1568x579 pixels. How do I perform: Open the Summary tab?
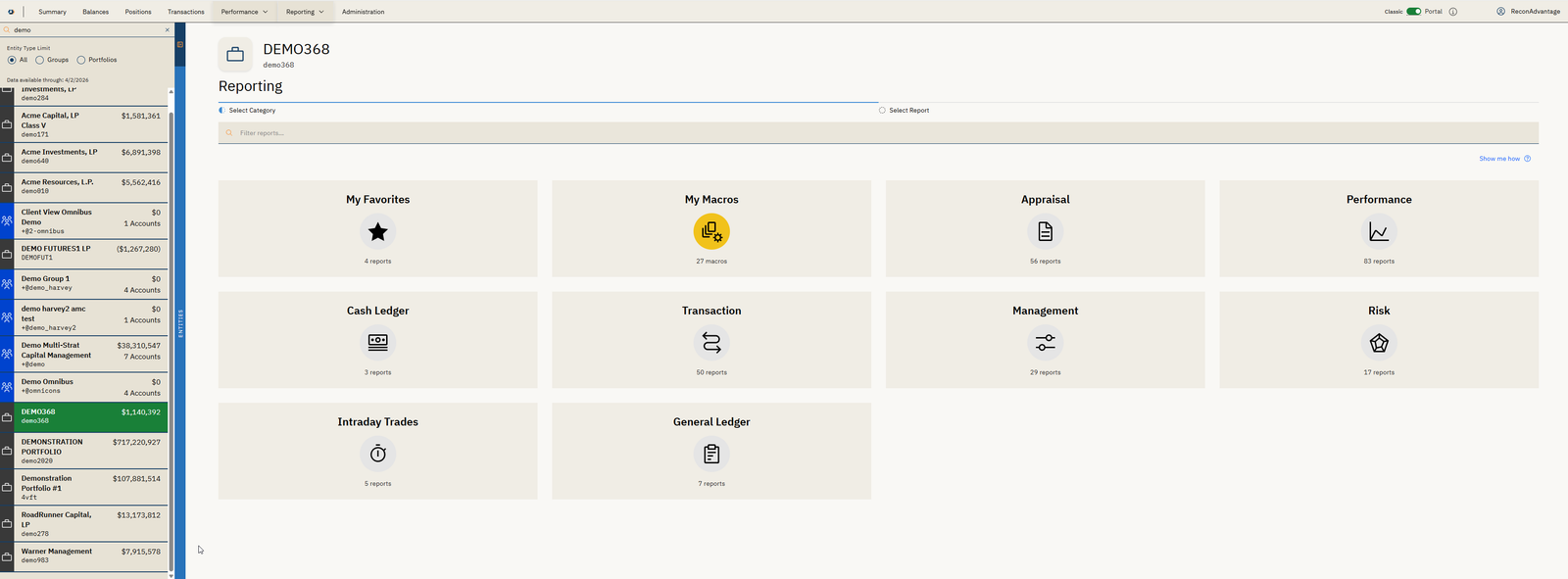click(53, 12)
